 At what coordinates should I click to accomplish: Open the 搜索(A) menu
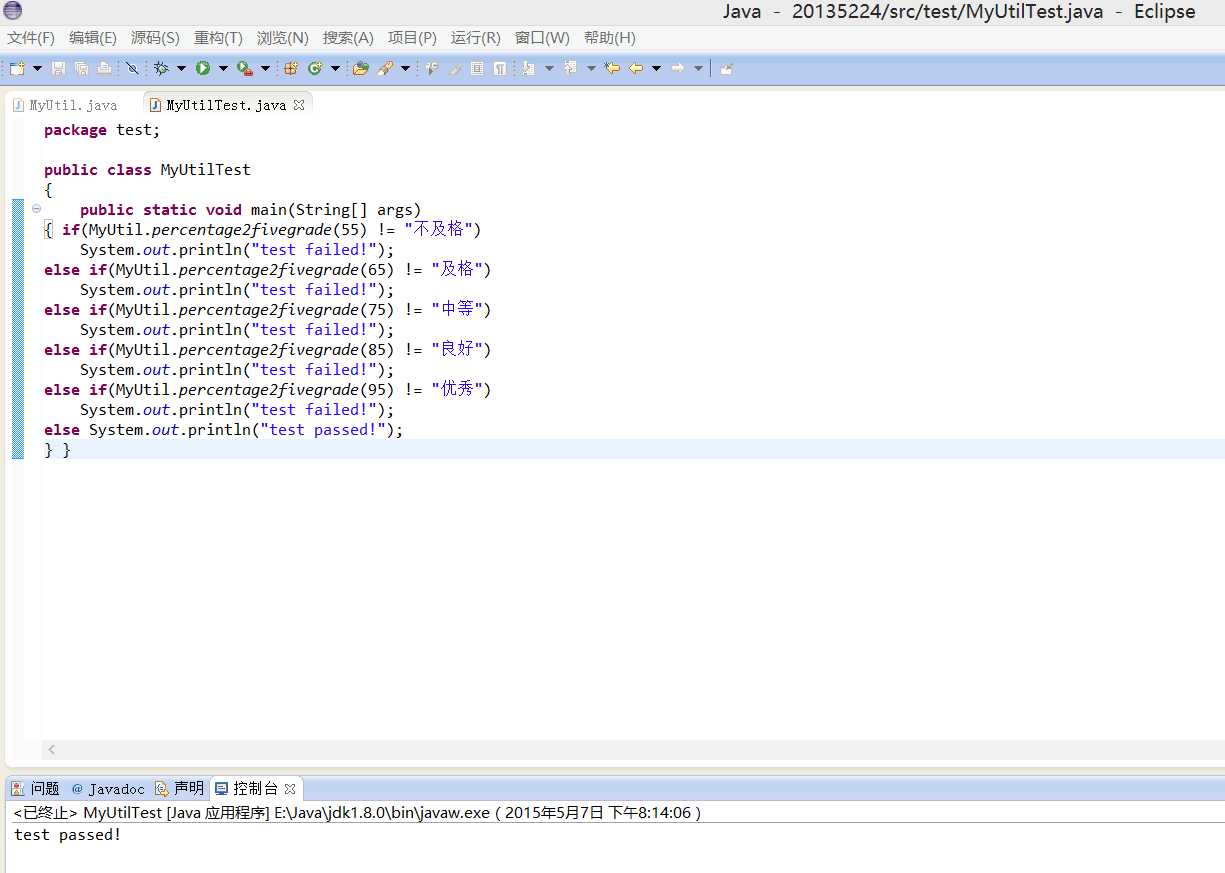[348, 38]
